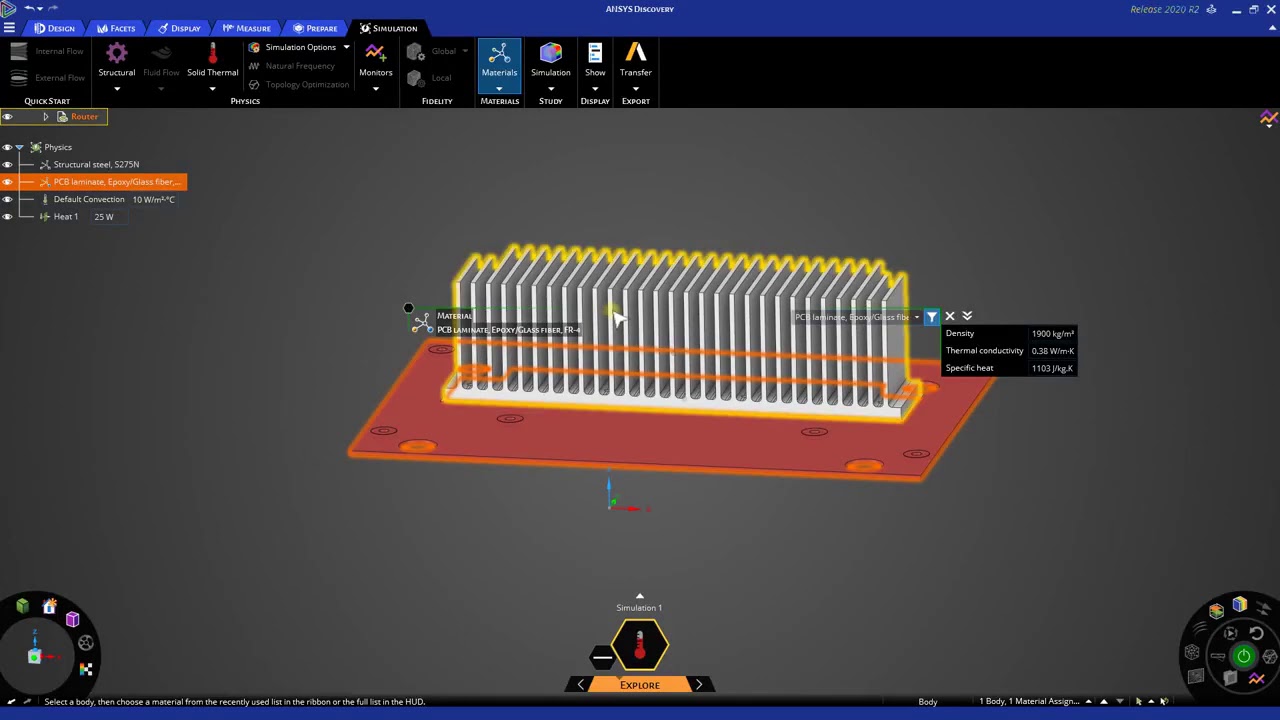Screen dimensions: 1280x720
Task: Switch to the Prepare tab
Action: click(314, 28)
